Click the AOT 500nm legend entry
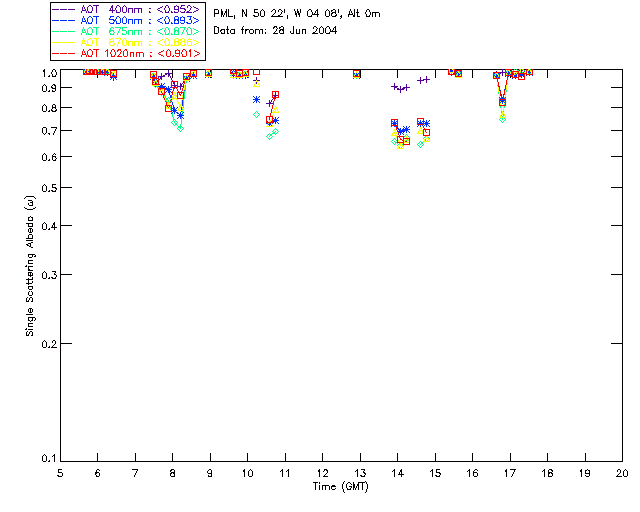 click(126, 20)
